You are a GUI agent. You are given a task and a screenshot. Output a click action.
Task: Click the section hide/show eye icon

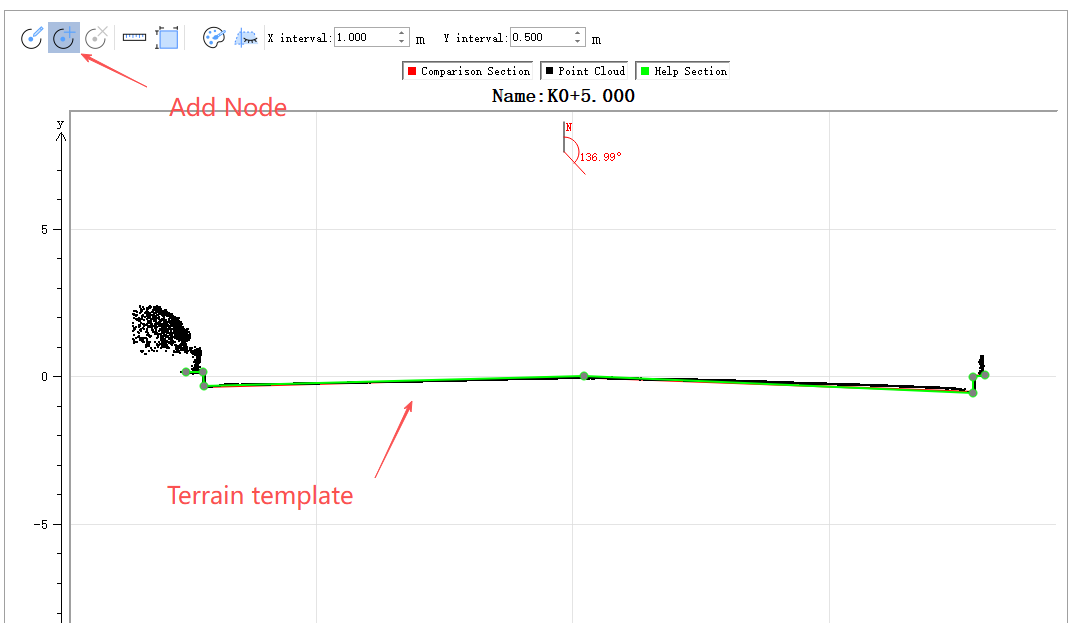[246, 38]
